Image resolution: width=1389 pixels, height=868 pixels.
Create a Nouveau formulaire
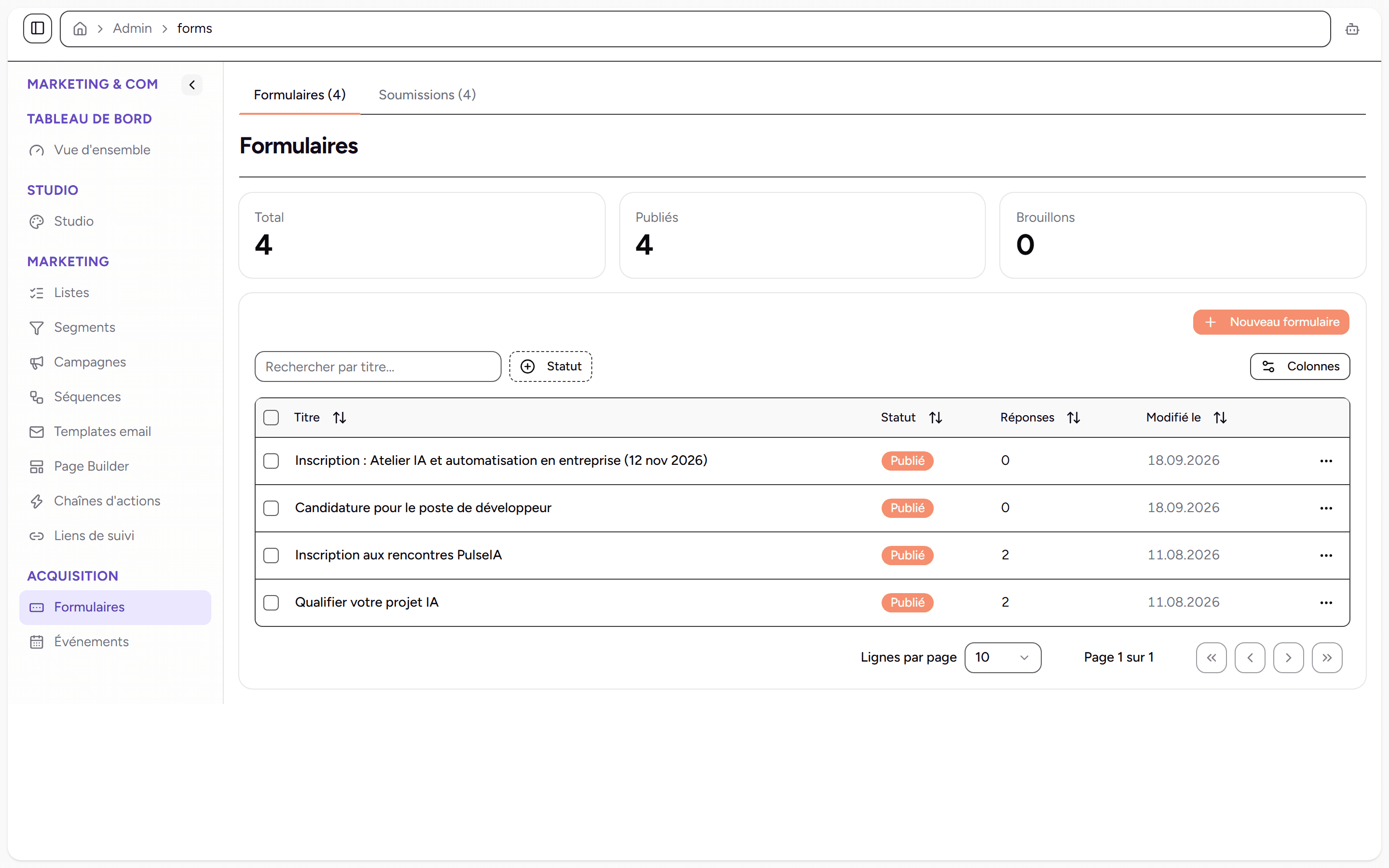tap(1271, 322)
